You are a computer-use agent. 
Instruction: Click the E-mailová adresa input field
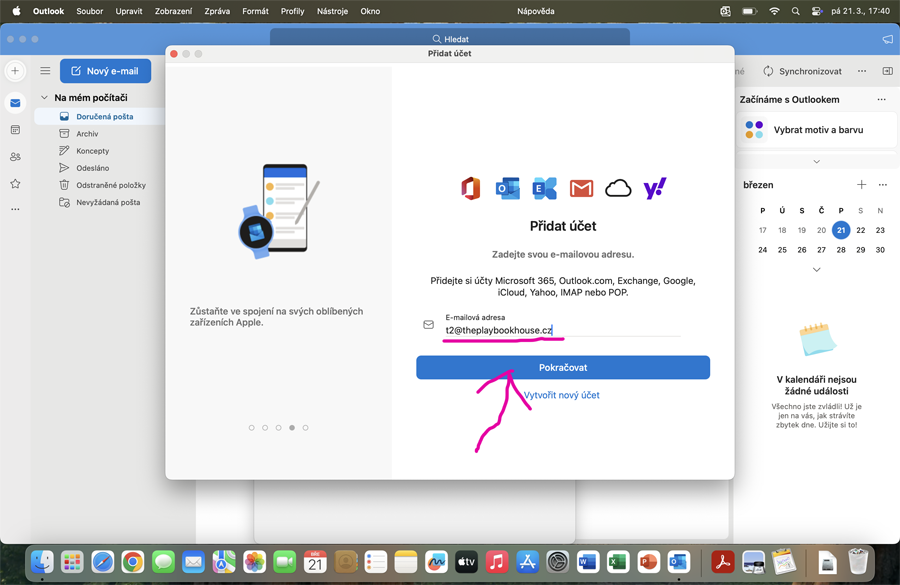(x=560, y=330)
